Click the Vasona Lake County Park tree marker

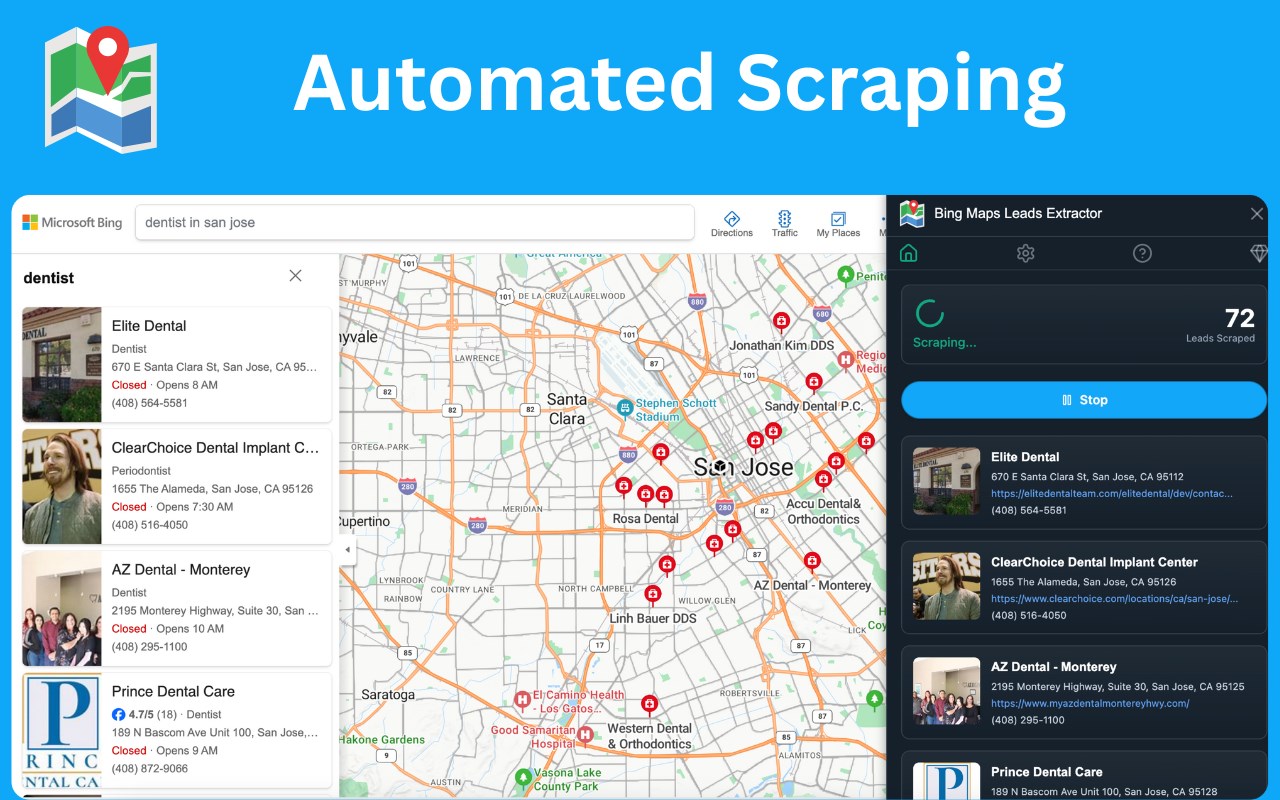(522, 776)
